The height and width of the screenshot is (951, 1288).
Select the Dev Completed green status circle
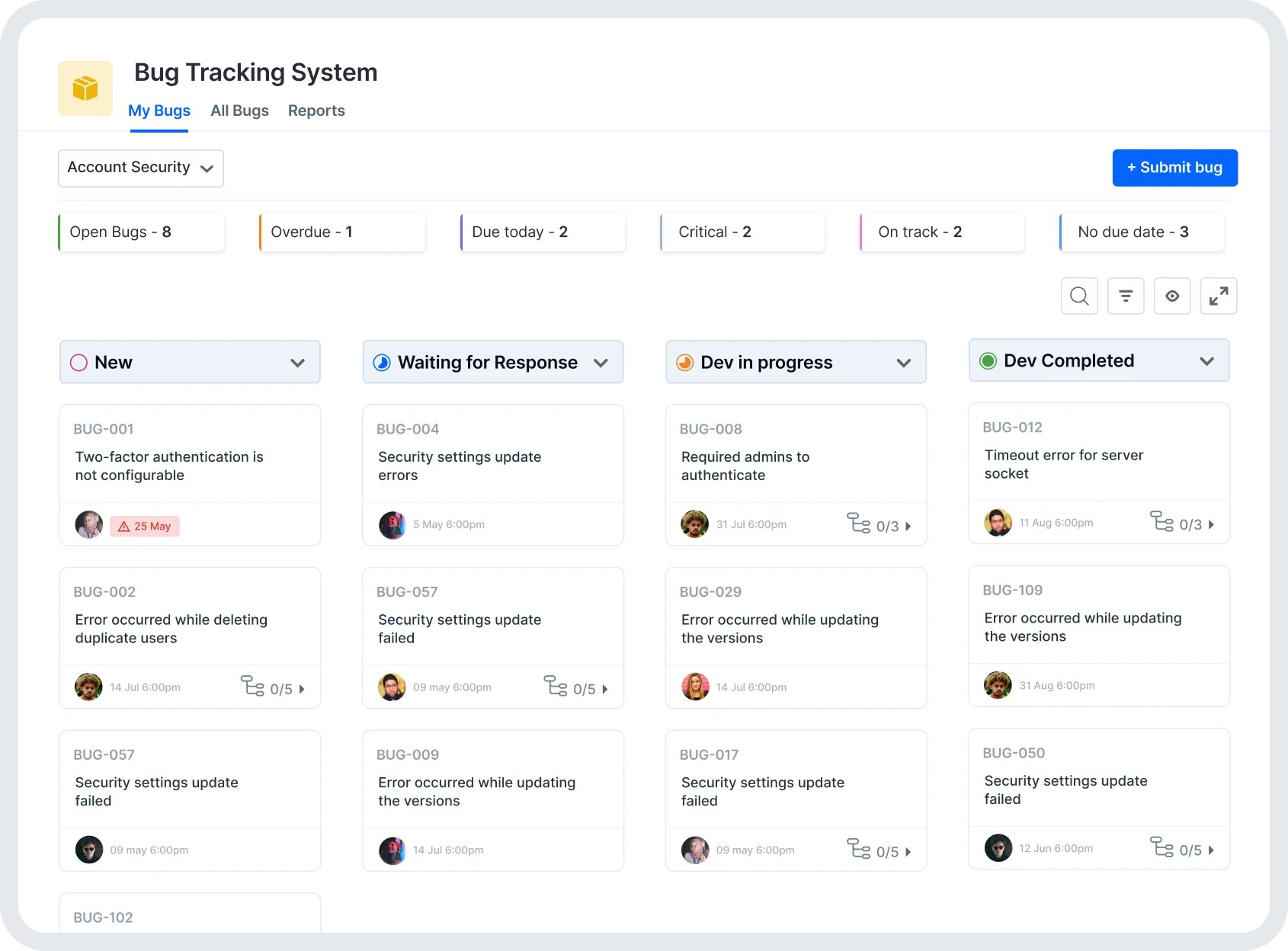pos(988,361)
